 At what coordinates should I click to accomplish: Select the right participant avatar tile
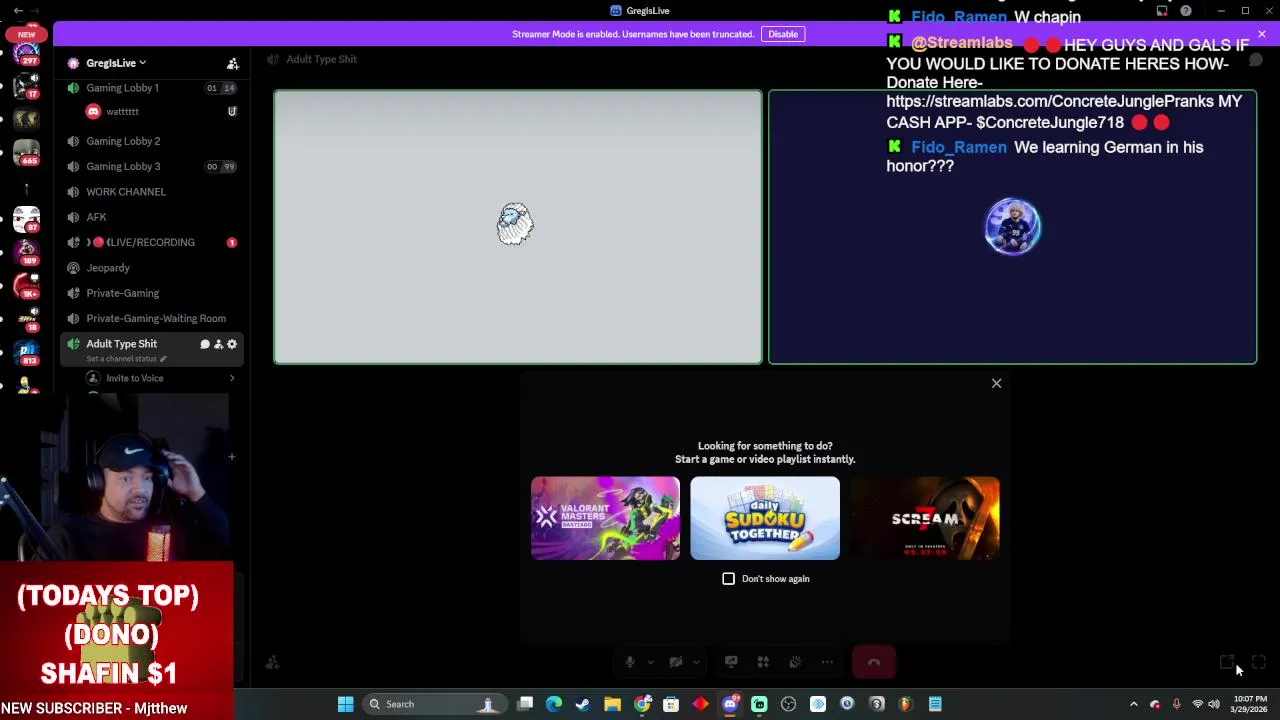1012,227
